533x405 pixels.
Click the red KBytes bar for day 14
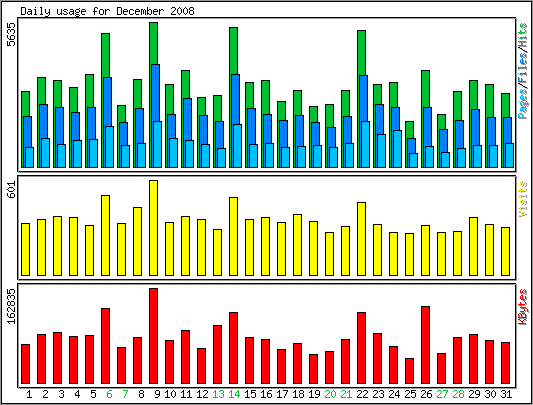pos(233,348)
